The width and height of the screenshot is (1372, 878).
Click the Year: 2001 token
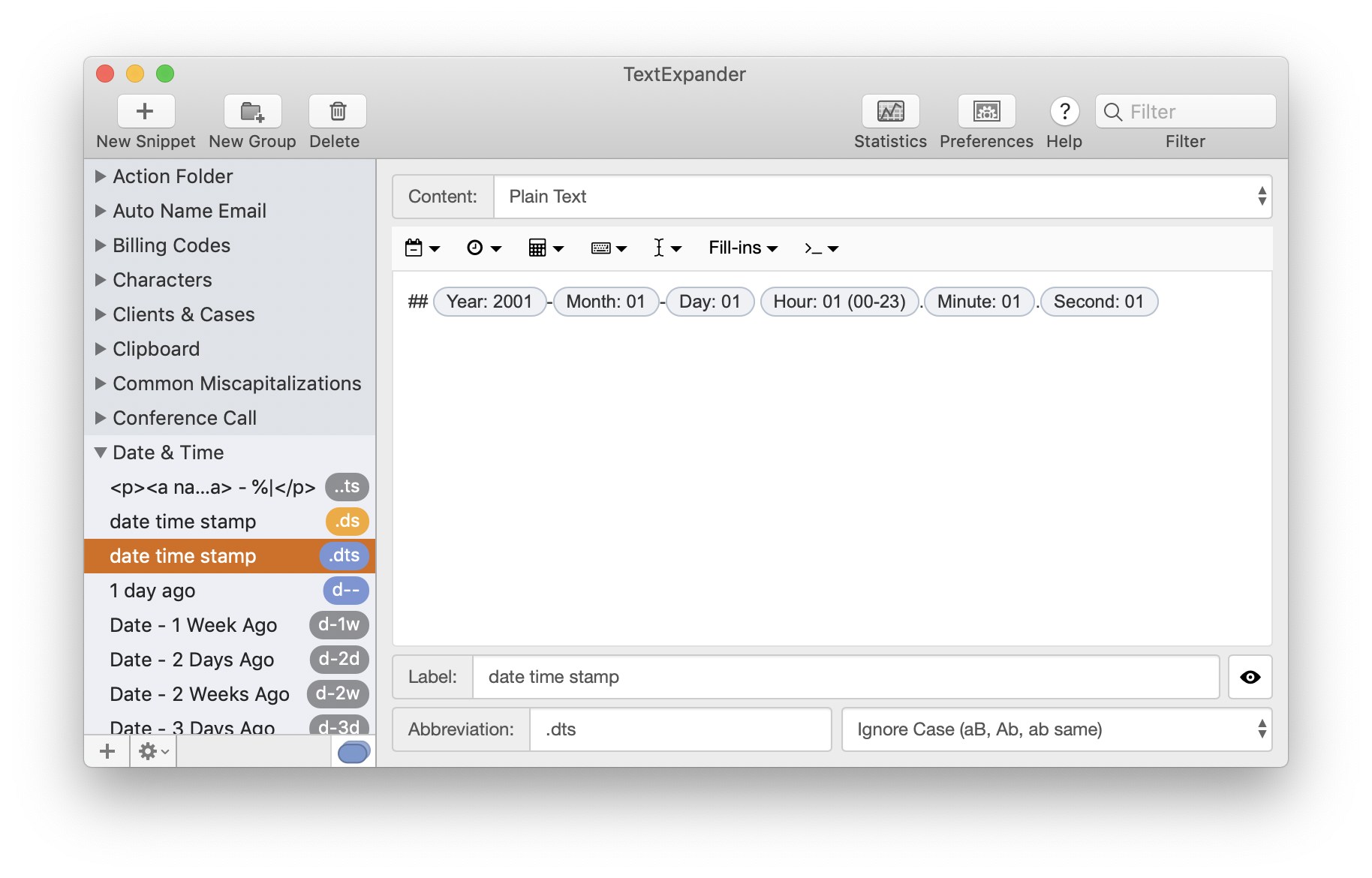489,302
